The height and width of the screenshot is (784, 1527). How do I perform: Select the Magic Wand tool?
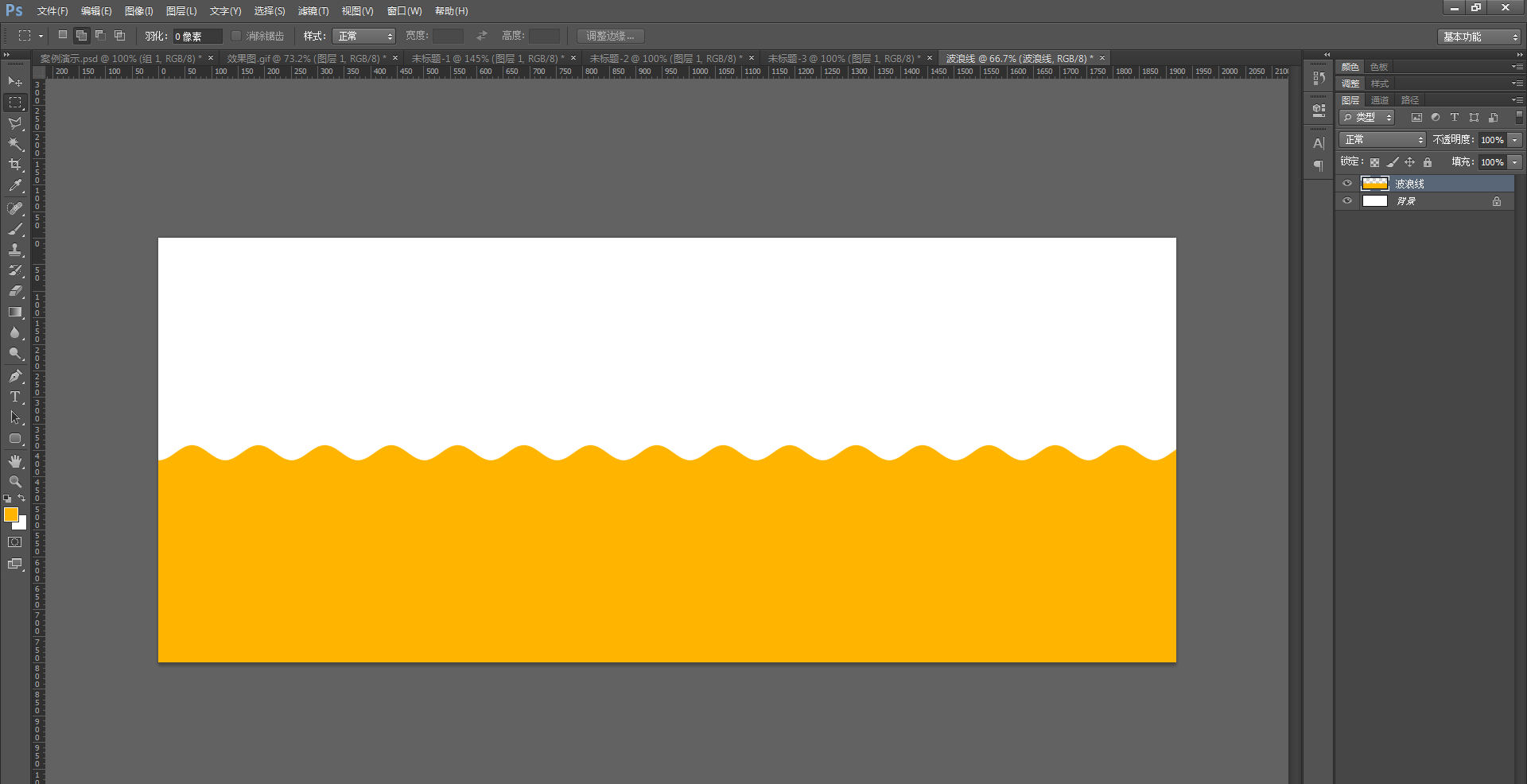pyautogui.click(x=15, y=144)
